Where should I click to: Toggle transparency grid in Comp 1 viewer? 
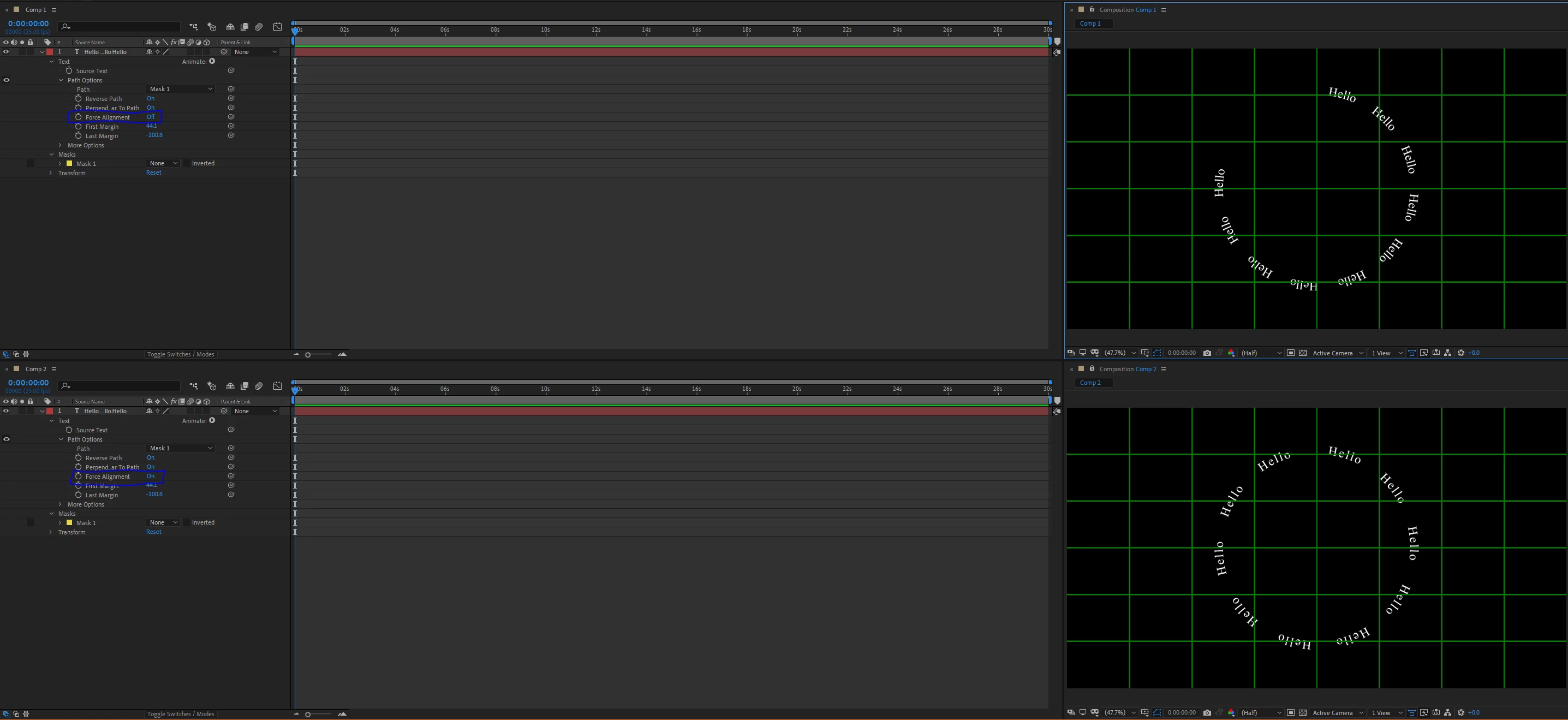click(1303, 353)
